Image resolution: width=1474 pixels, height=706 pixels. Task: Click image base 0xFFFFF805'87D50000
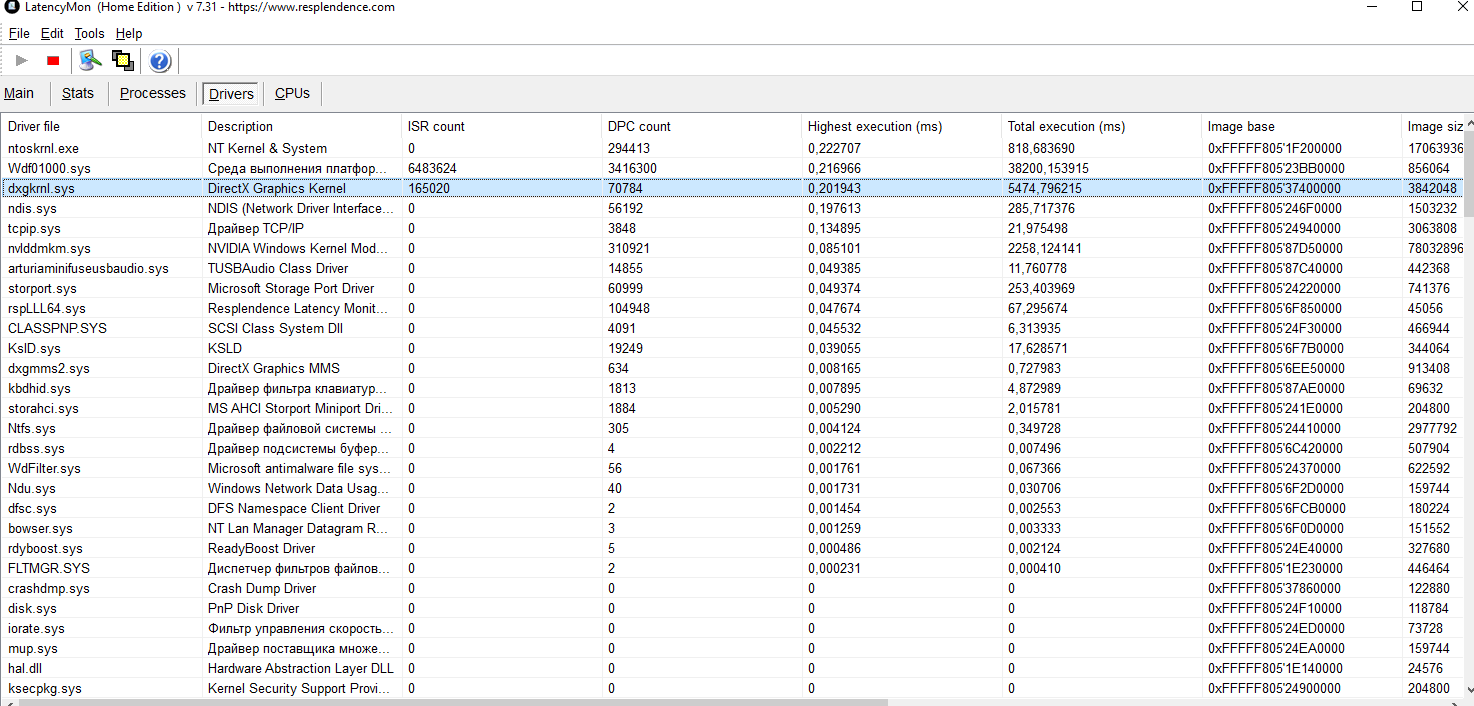(1276, 248)
